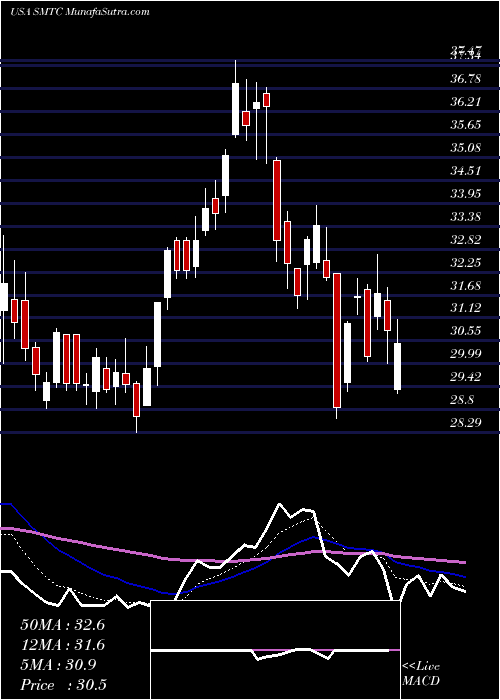Click the 32.82 price axis label

coord(466,239)
